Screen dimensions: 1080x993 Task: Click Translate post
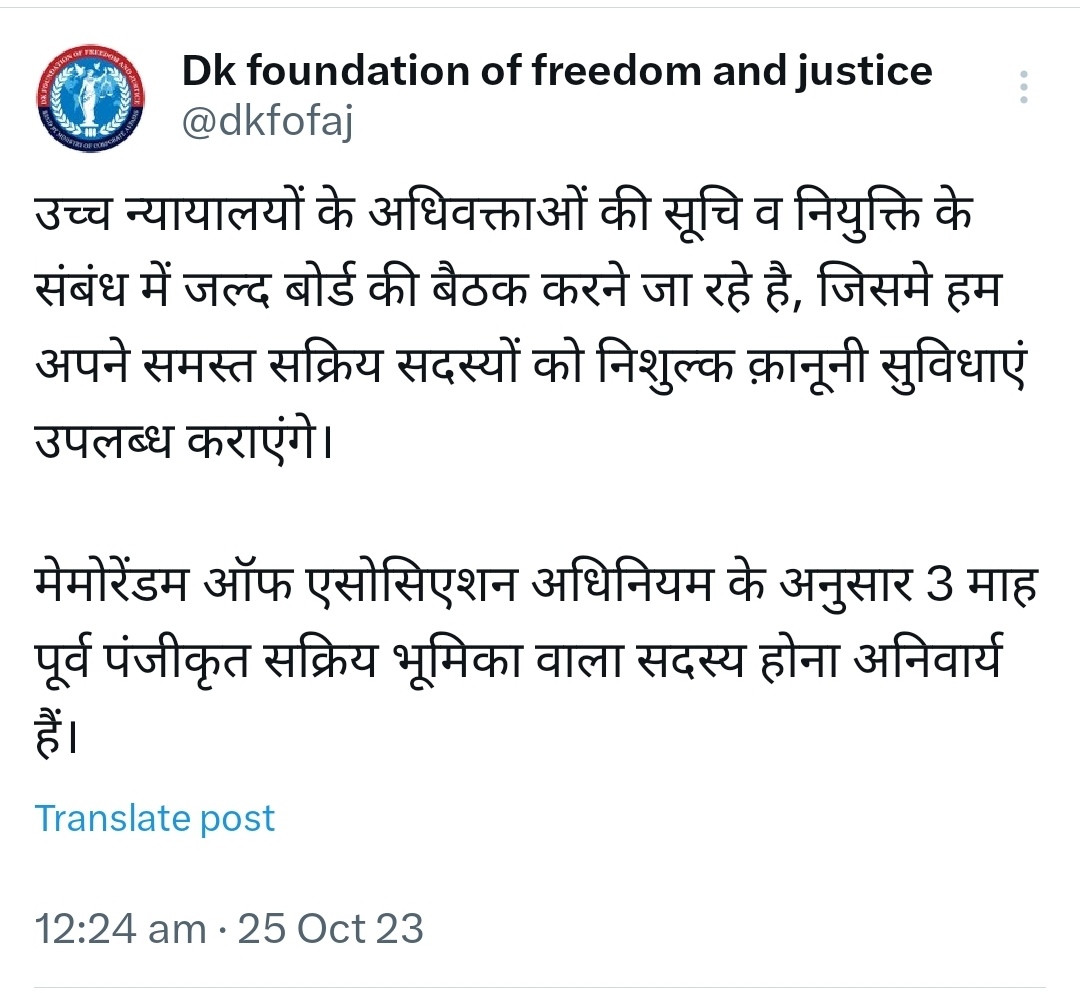tap(155, 818)
